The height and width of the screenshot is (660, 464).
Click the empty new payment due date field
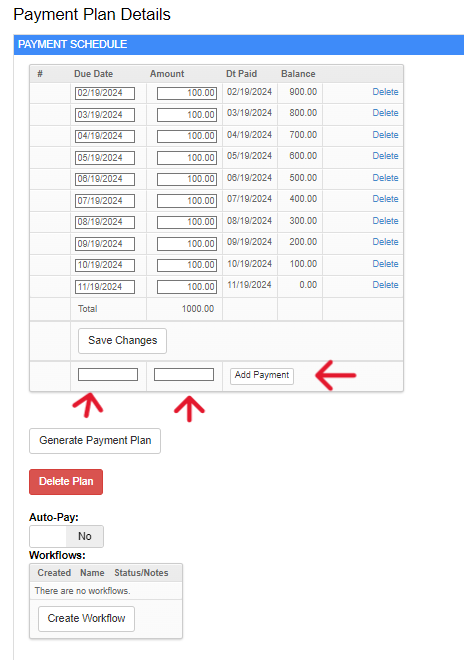[x=108, y=375]
